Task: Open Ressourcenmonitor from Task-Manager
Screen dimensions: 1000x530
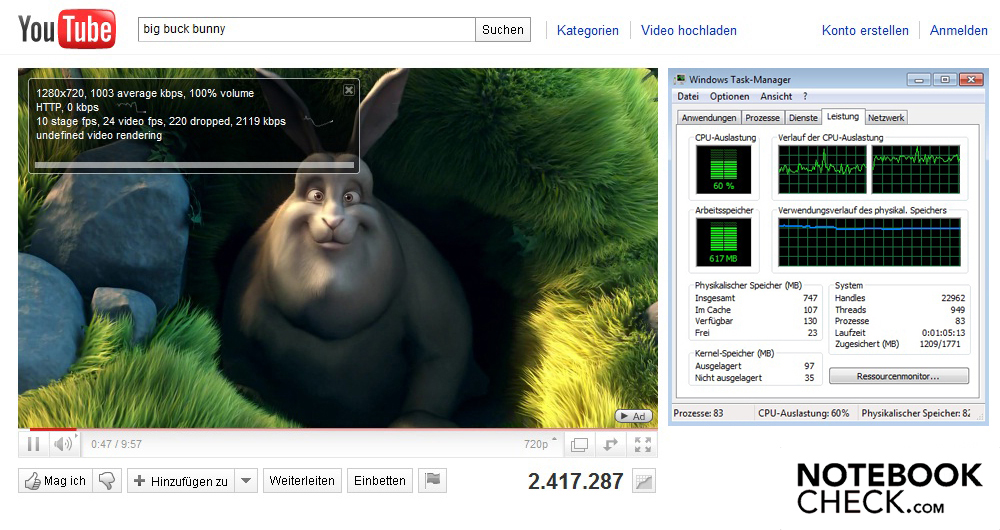Action: (x=899, y=376)
